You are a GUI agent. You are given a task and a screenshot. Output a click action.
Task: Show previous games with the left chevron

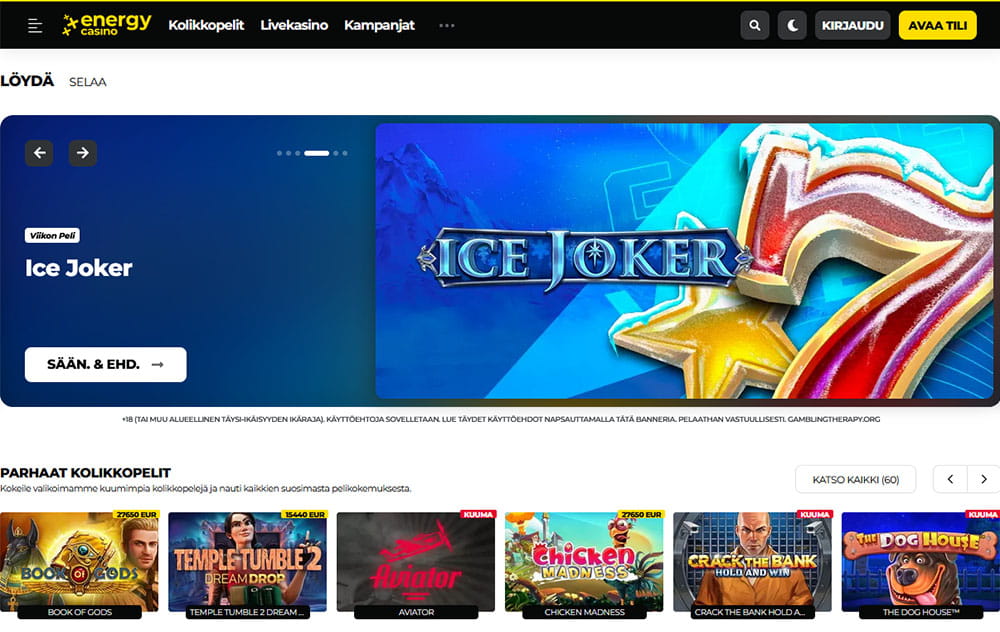tap(950, 480)
